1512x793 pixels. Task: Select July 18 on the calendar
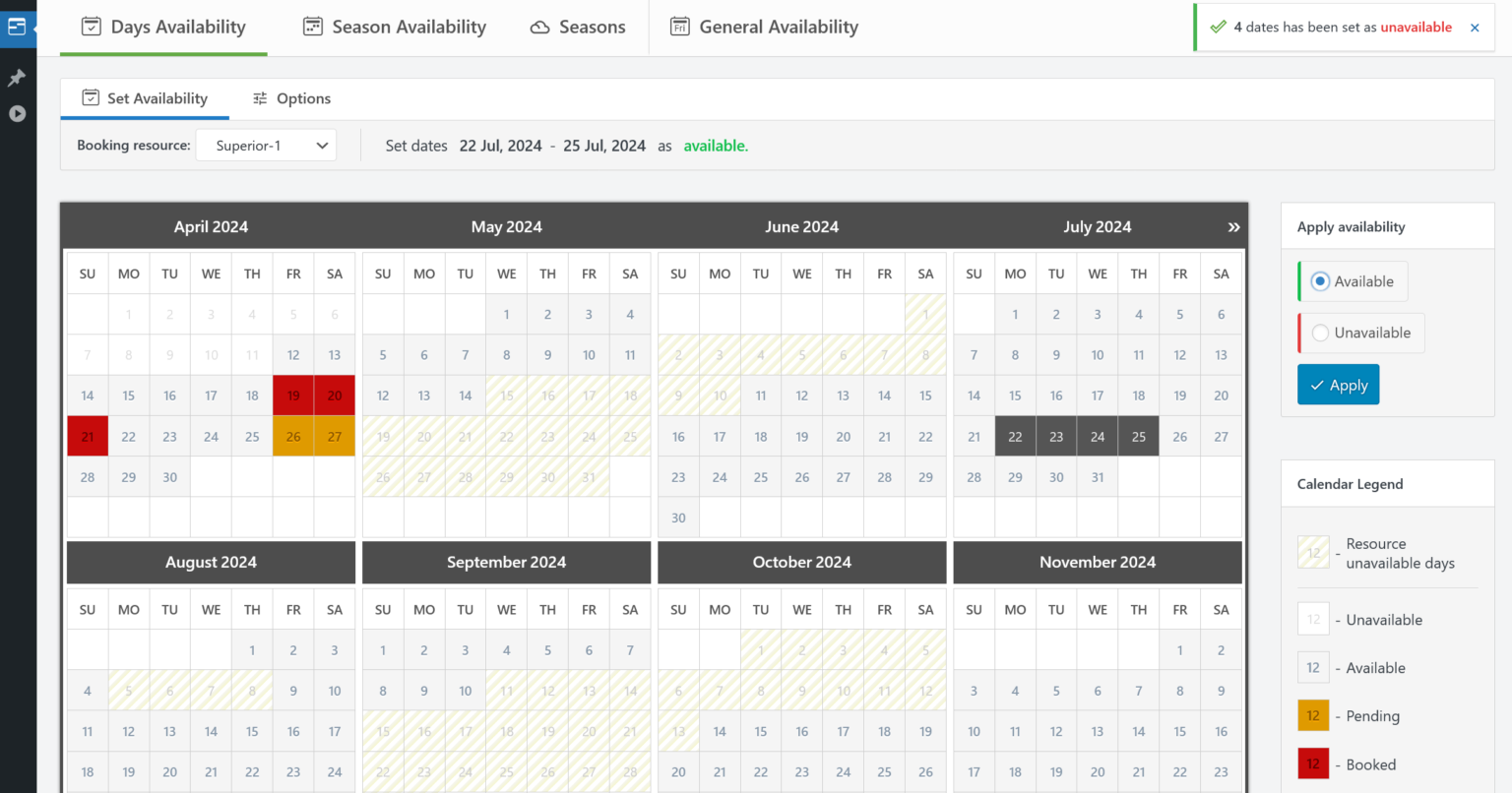click(1138, 395)
